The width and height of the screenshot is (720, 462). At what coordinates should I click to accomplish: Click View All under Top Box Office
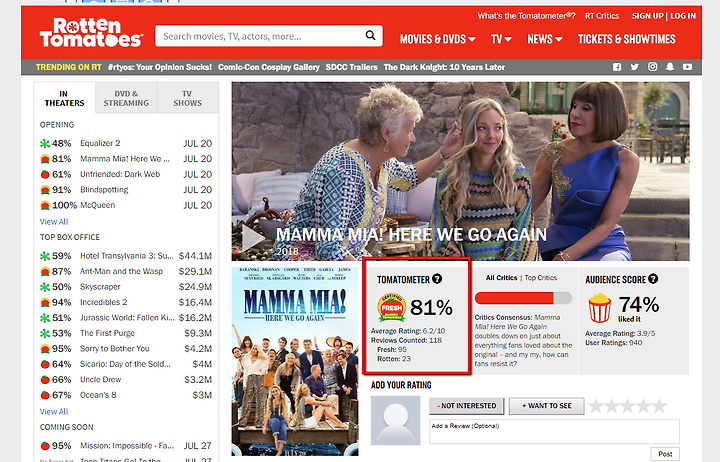click(54, 411)
